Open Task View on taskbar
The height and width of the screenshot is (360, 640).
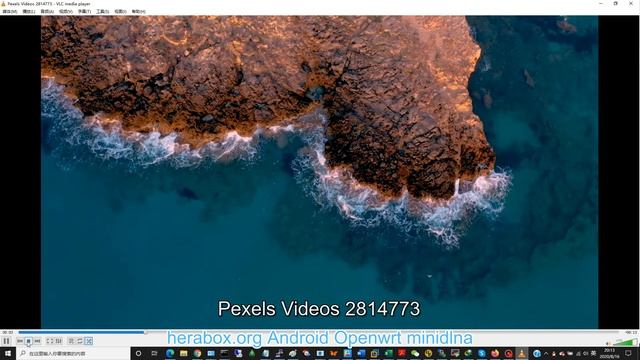[x=154, y=353]
